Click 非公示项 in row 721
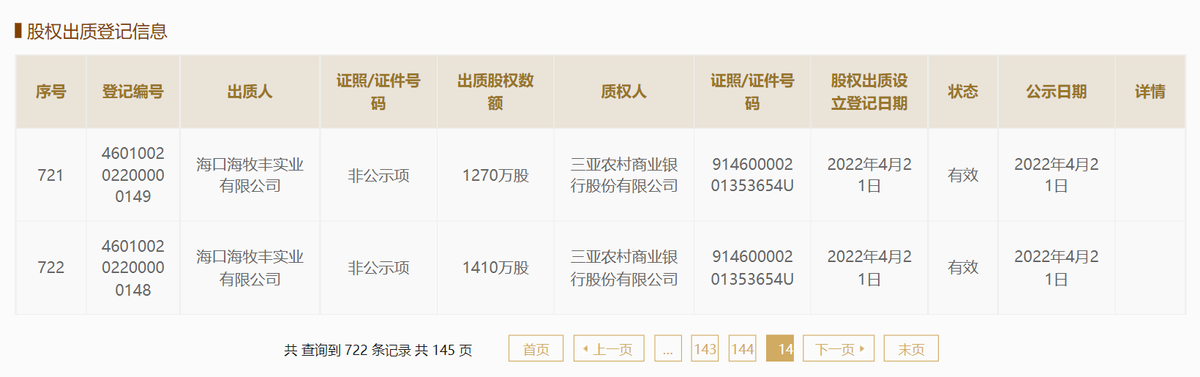This screenshot has width=1200, height=377. [379, 175]
